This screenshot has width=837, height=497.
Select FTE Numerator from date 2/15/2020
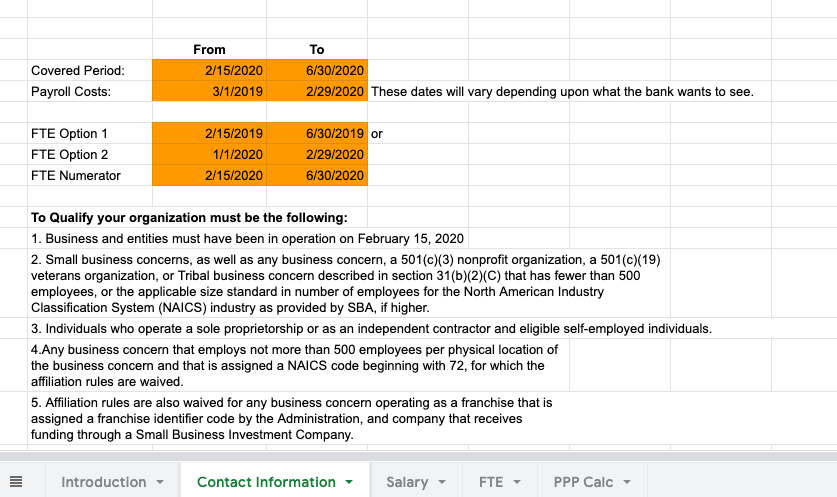tap(209, 175)
